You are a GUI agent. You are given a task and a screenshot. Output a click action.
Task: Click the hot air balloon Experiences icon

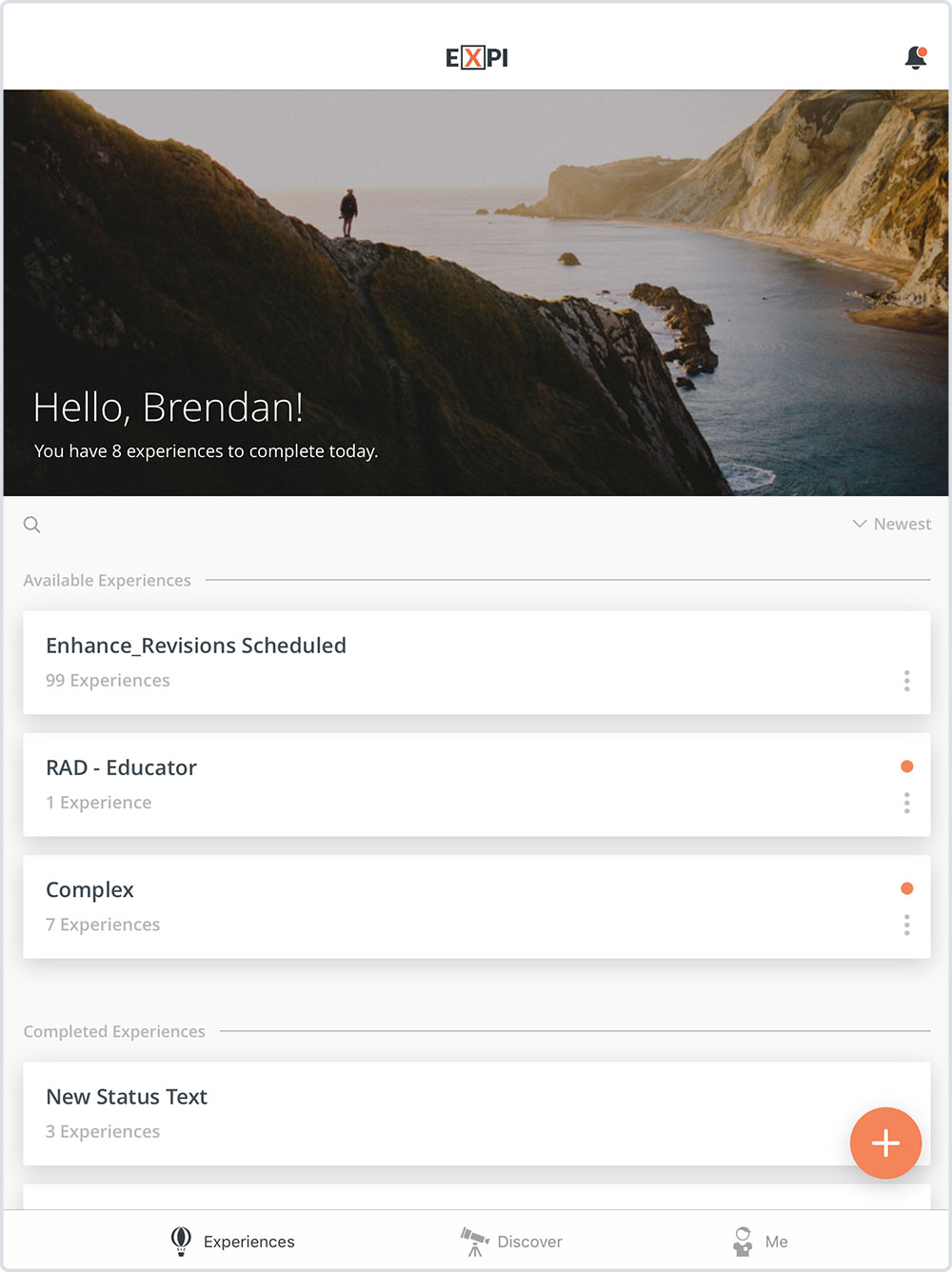click(181, 1241)
